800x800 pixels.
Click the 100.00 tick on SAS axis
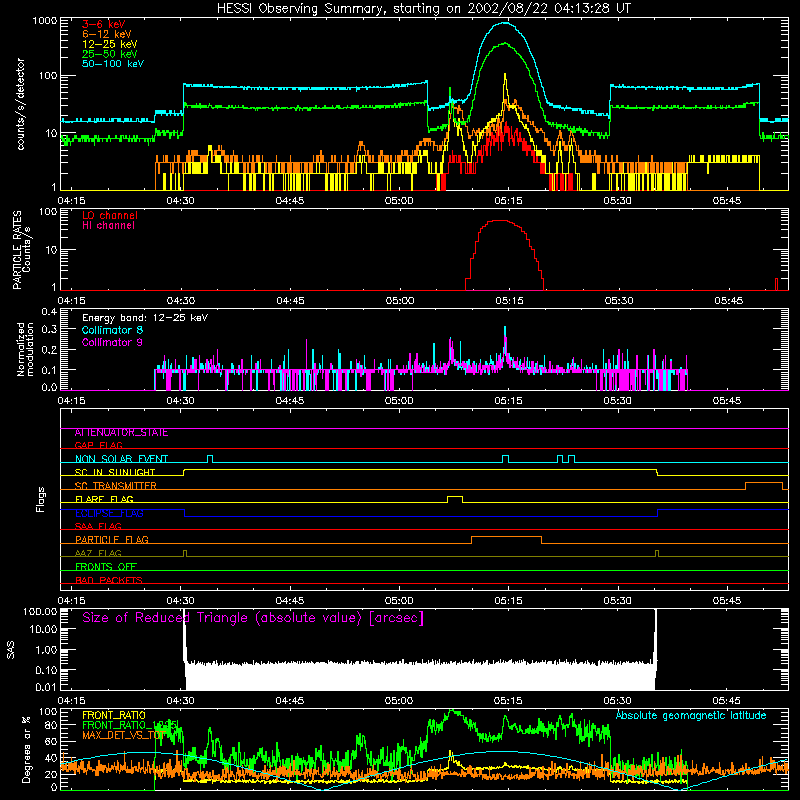[40, 611]
